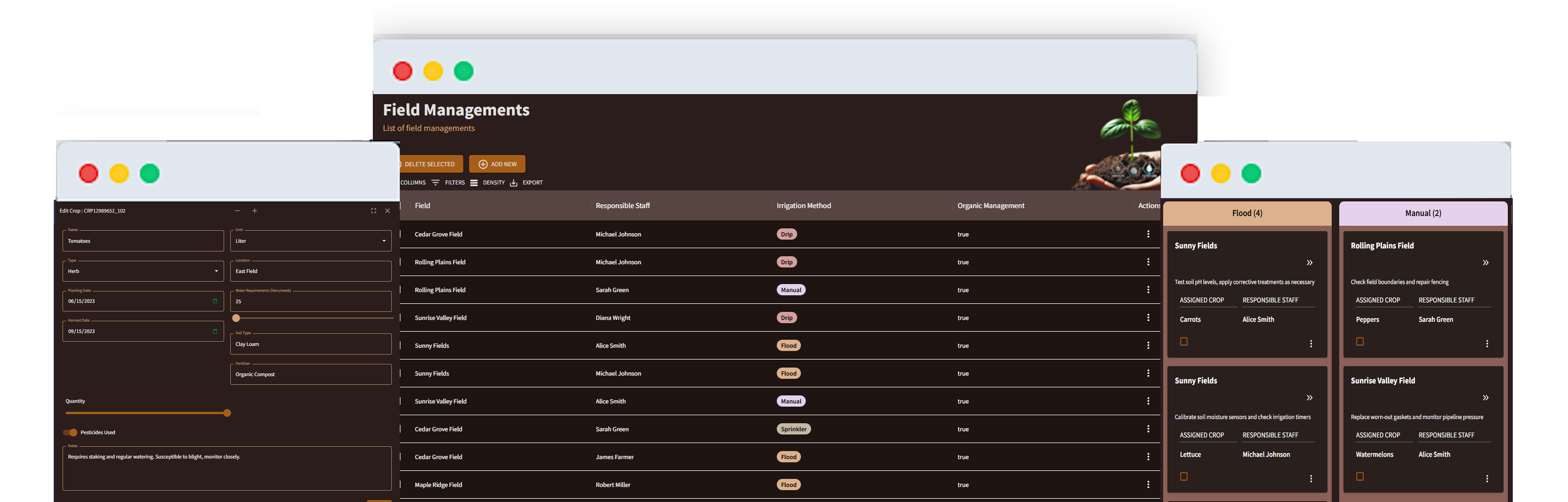This screenshot has height=502, width=1568.
Task: Check the checkbox on the Watermelons card
Action: (1359, 477)
